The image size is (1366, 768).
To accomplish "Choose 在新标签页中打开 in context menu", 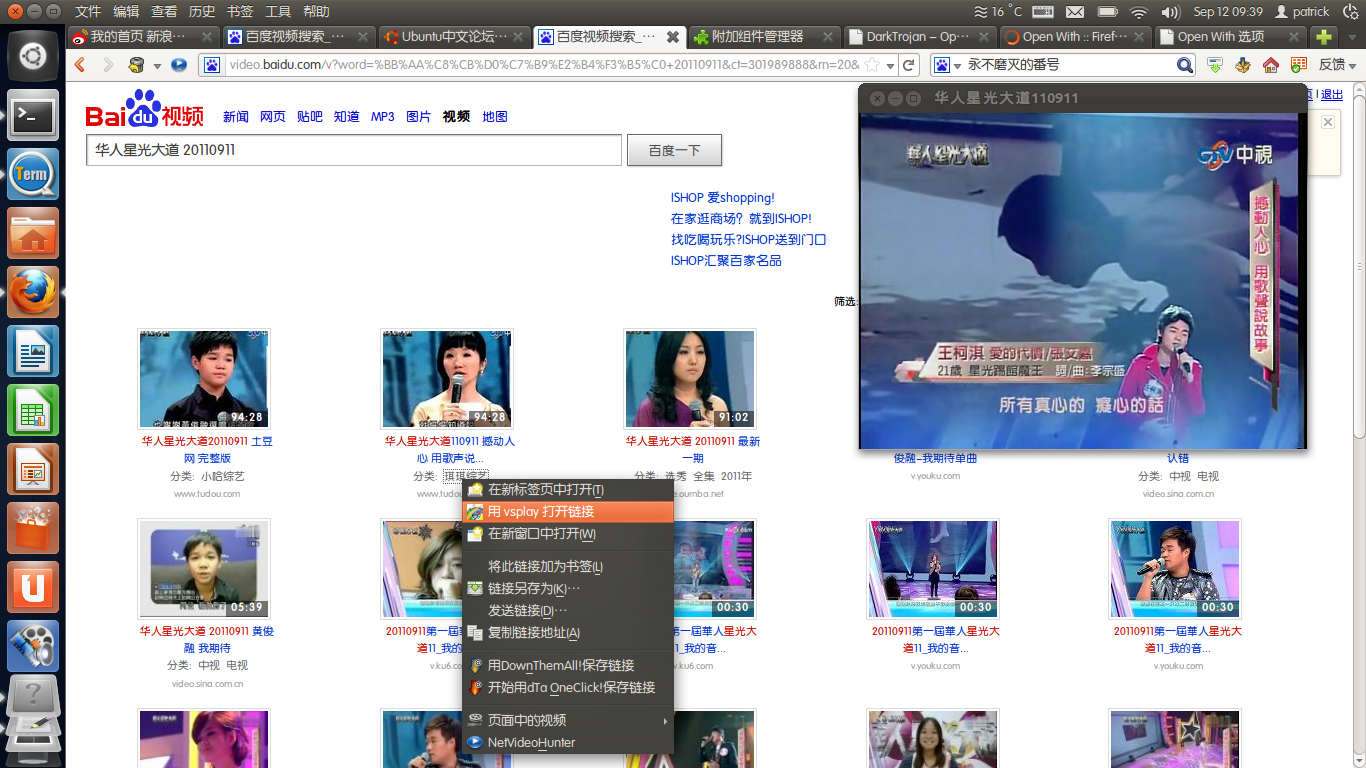I will click(568, 490).
